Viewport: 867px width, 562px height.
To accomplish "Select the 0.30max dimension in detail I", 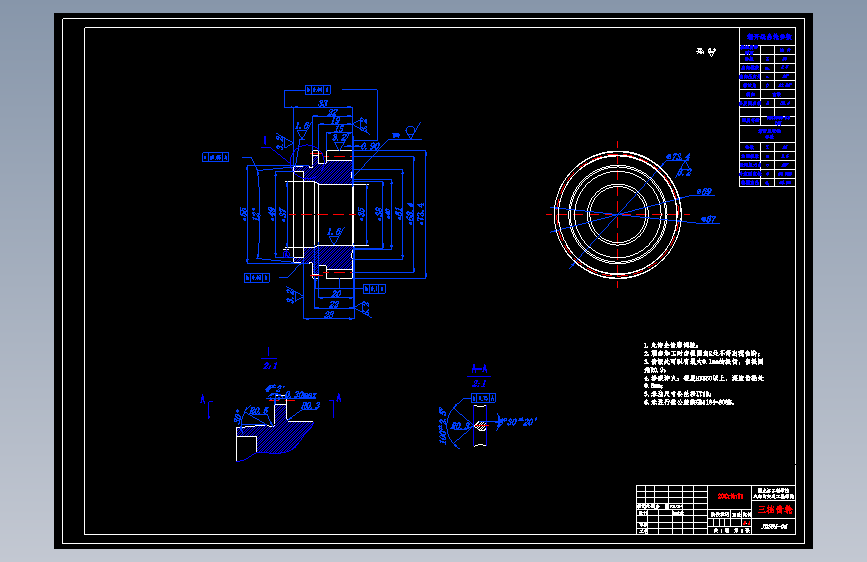I will pyautogui.click(x=301, y=394).
